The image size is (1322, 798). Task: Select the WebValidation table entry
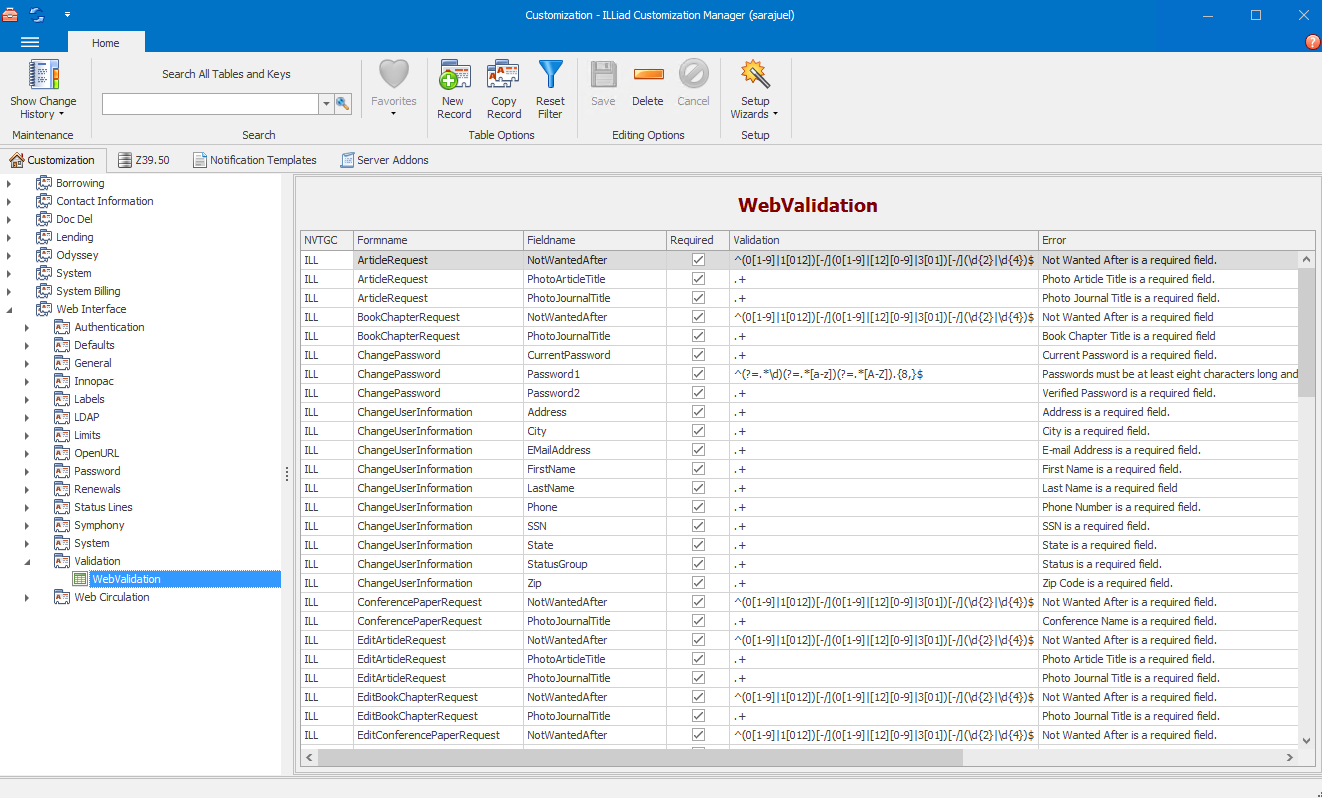pos(126,578)
